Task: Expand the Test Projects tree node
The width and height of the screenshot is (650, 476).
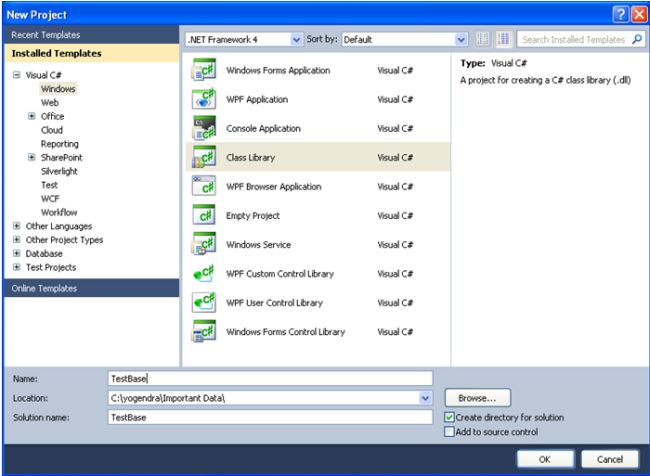Action: 17,267
